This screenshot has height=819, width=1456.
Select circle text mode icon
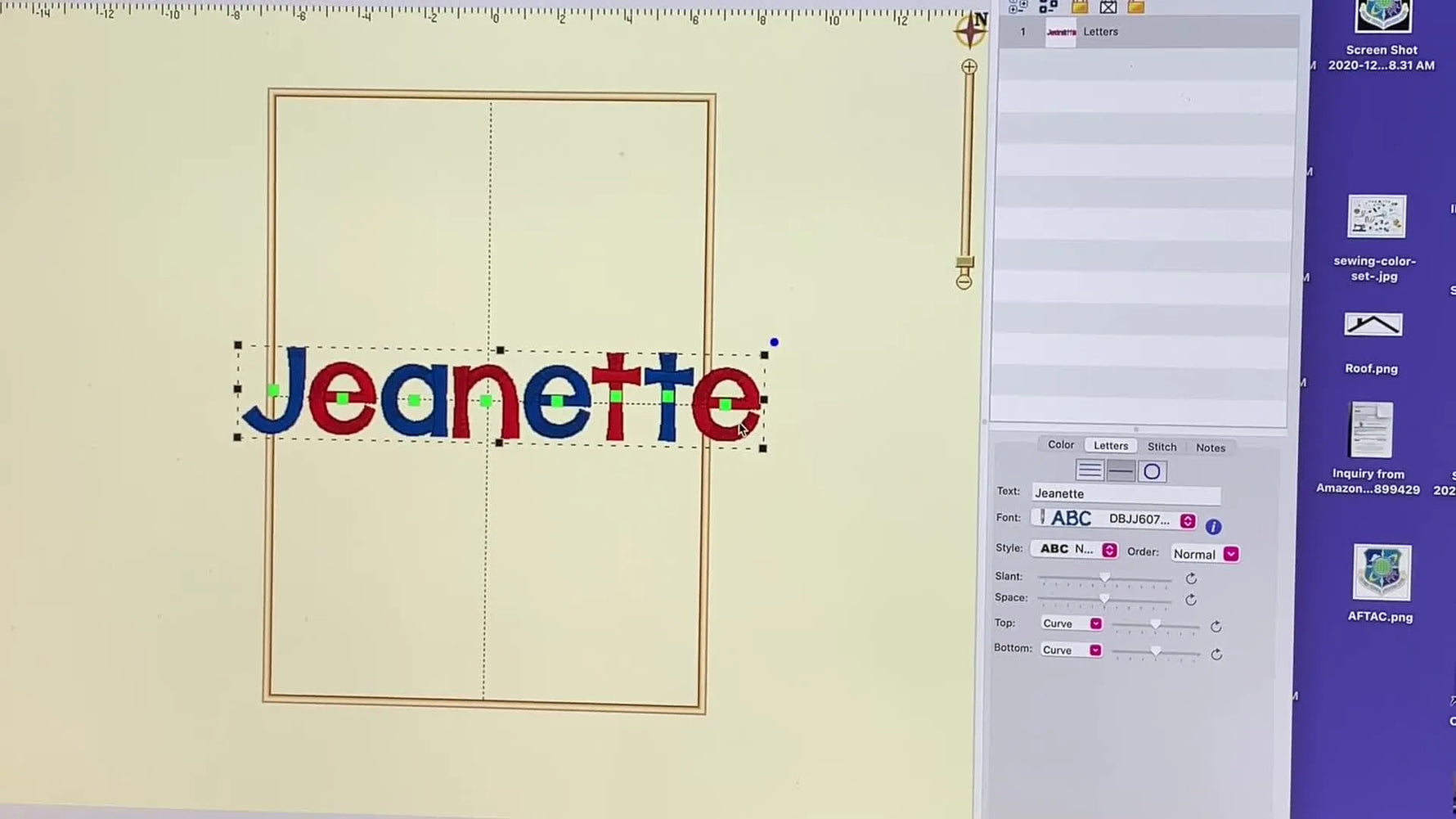coord(1152,471)
